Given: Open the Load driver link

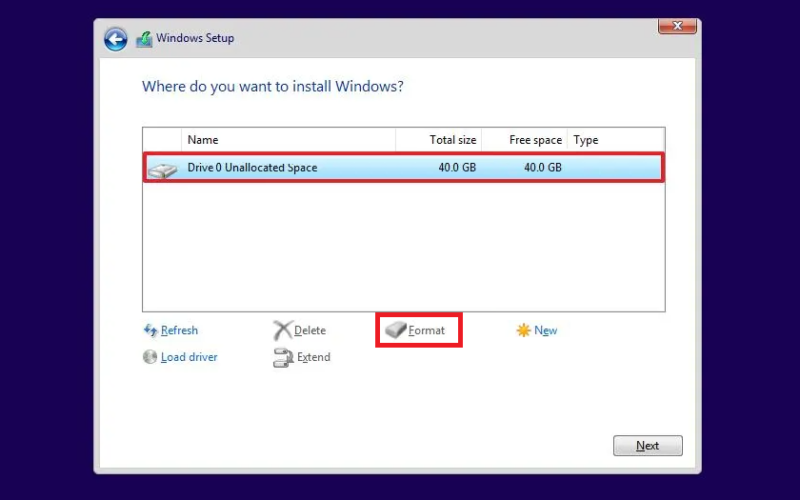Looking at the screenshot, I should [189, 357].
